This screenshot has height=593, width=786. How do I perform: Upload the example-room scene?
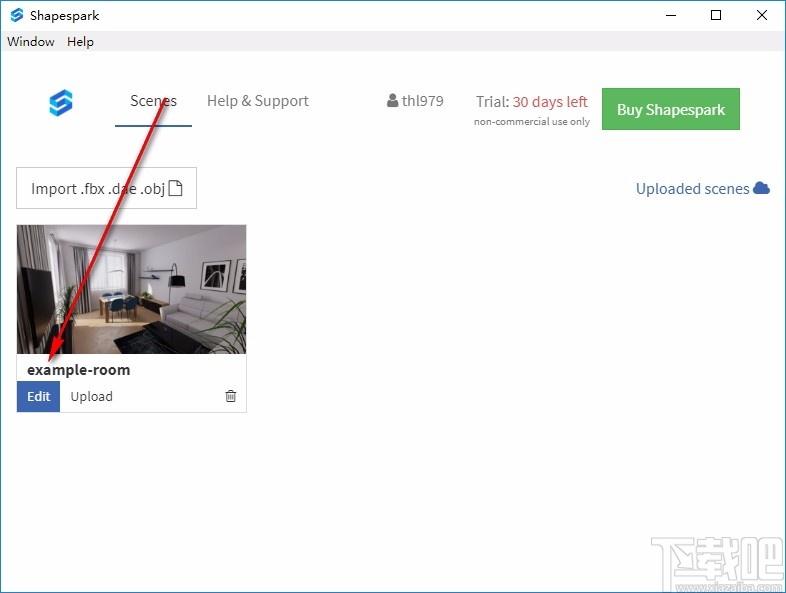(92, 397)
